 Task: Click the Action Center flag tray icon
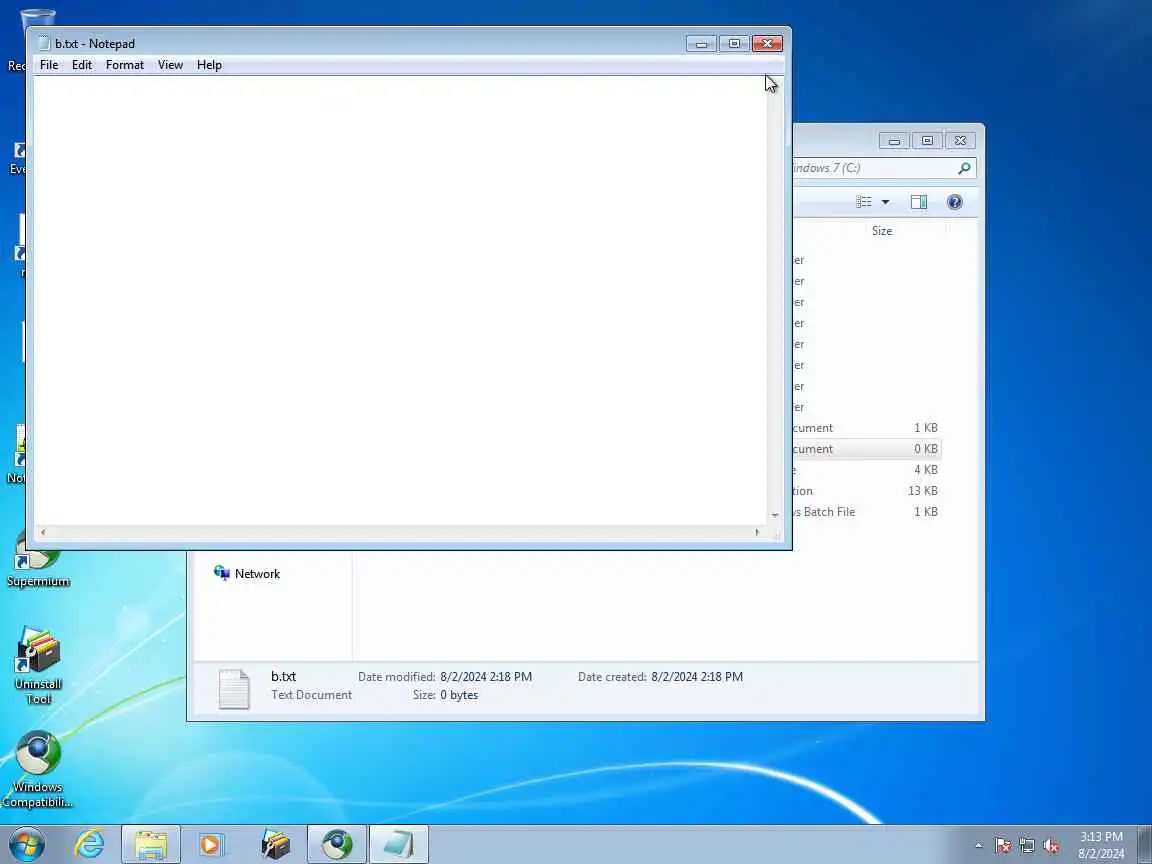point(1003,846)
